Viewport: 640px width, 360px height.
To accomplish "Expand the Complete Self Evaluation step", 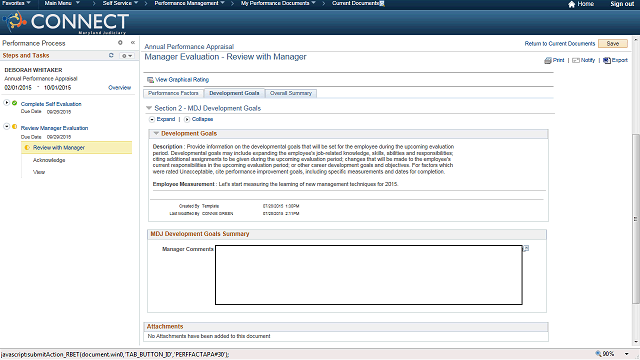I will [x=7, y=102].
